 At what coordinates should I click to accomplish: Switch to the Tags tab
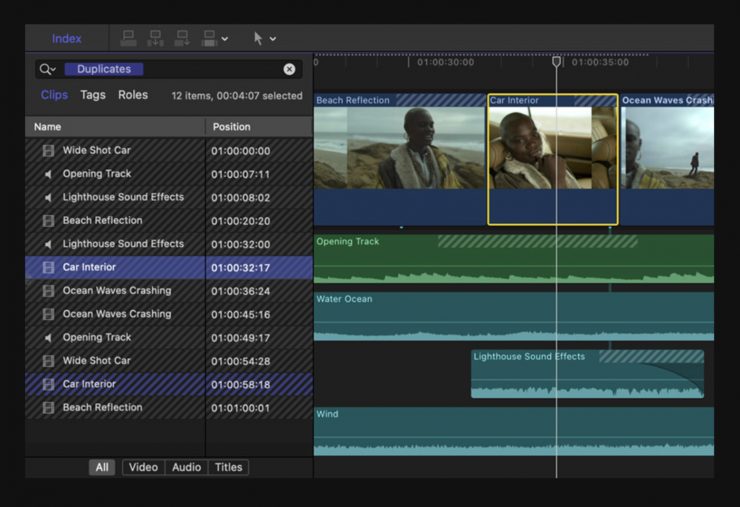point(93,95)
